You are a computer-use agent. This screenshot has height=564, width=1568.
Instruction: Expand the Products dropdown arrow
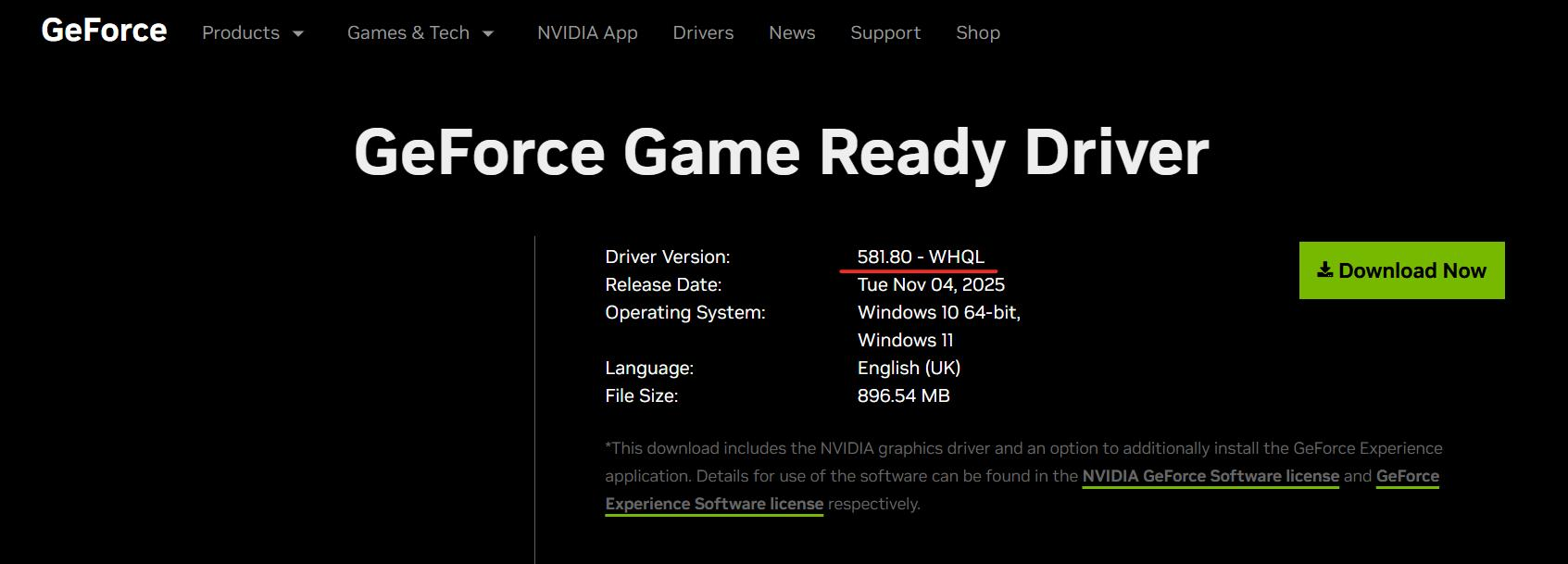tap(298, 33)
